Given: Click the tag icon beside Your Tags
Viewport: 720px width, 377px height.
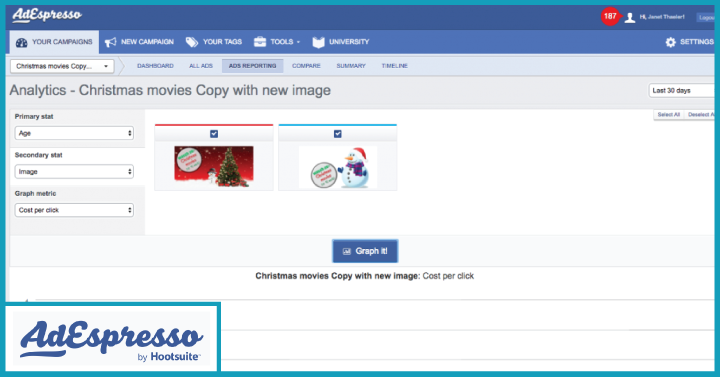Looking at the screenshot, I should (x=191, y=42).
